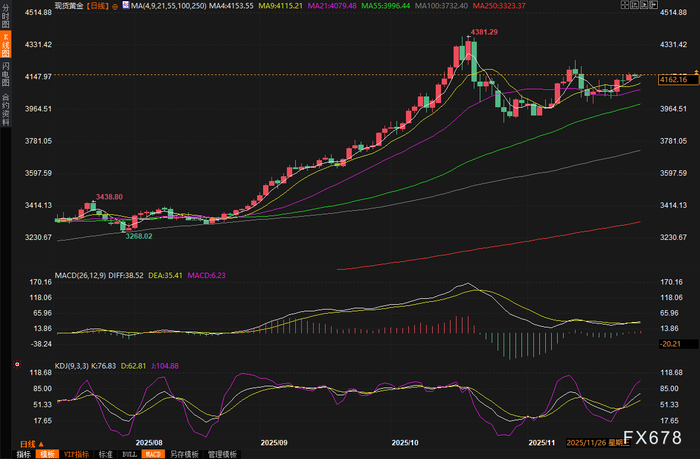The width and height of the screenshot is (700, 459).
Task: Toggle the 标准 mode button
Action: pyautogui.click(x=106, y=454)
